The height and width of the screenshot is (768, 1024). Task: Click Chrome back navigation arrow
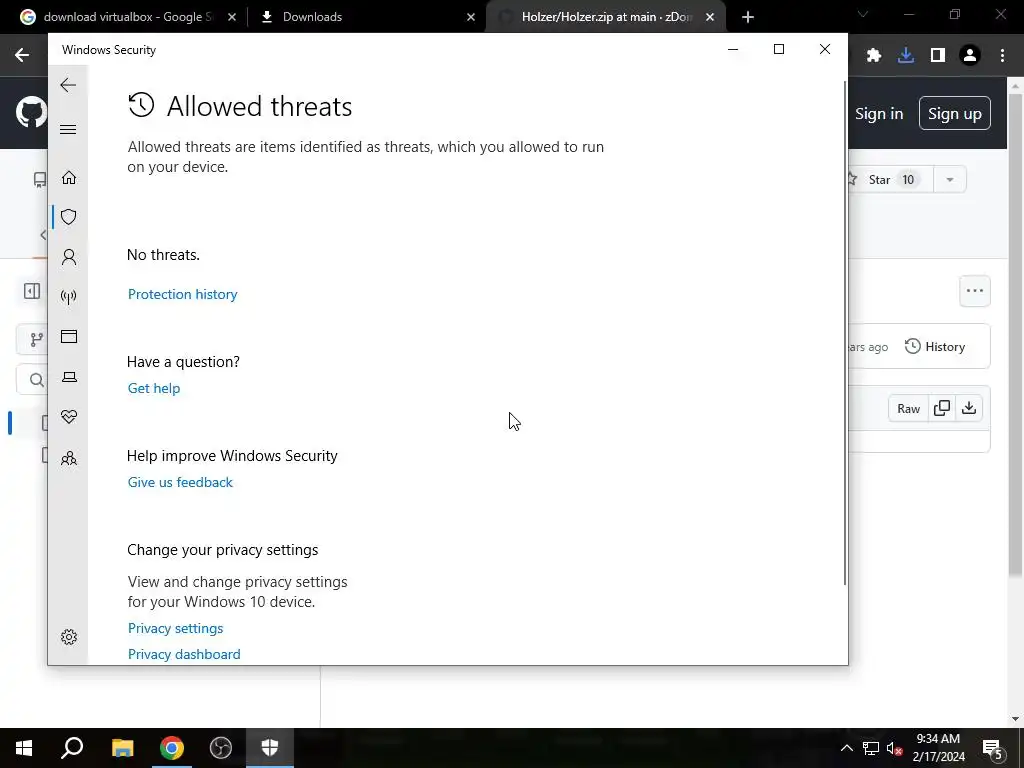22,55
